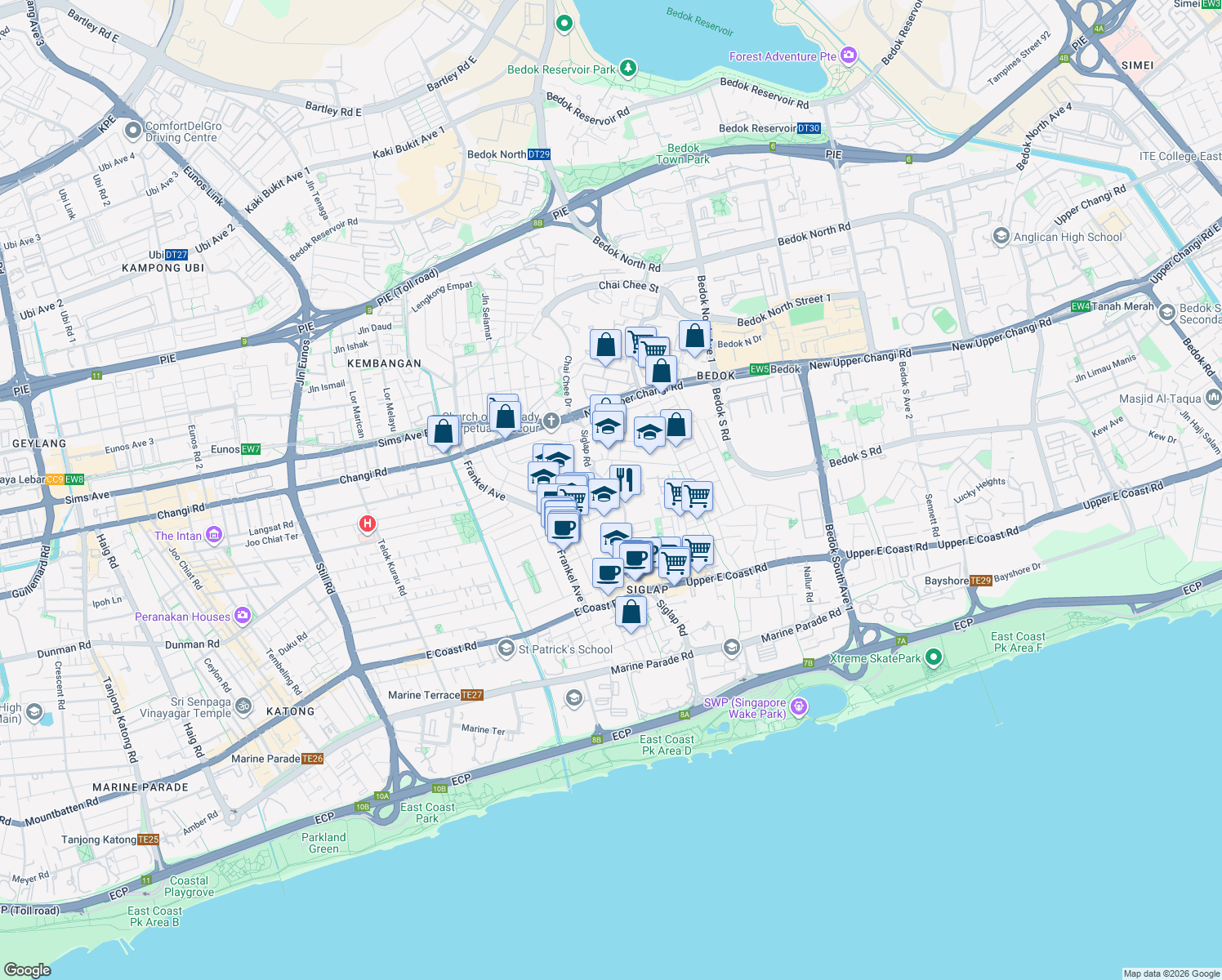Click the Sri Senpaga Vinayagar Temple icon
1222x980 pixels.
243,706
